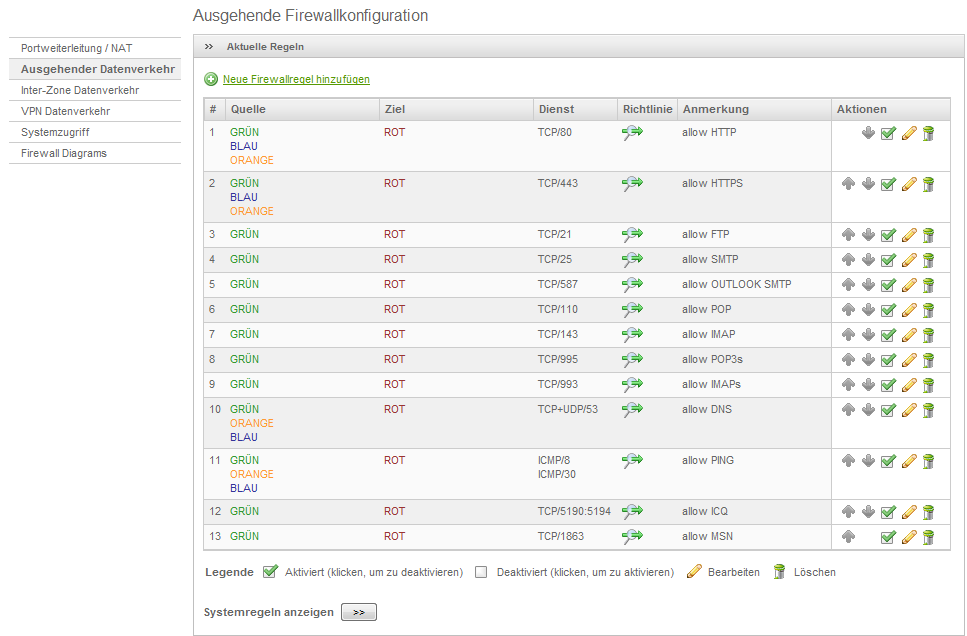This screenshot has width=967, height=636.
Task: Move the allow SMTP rule up
Action: pyautogui.click(x=848, y=260)
